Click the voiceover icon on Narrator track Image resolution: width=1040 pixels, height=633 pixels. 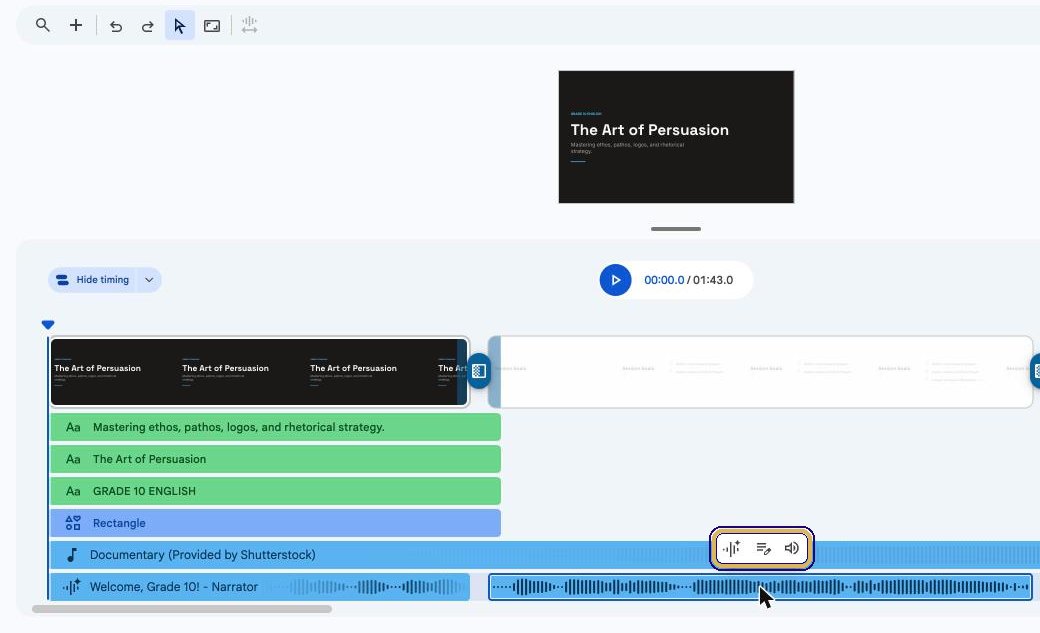pos(72,587)
